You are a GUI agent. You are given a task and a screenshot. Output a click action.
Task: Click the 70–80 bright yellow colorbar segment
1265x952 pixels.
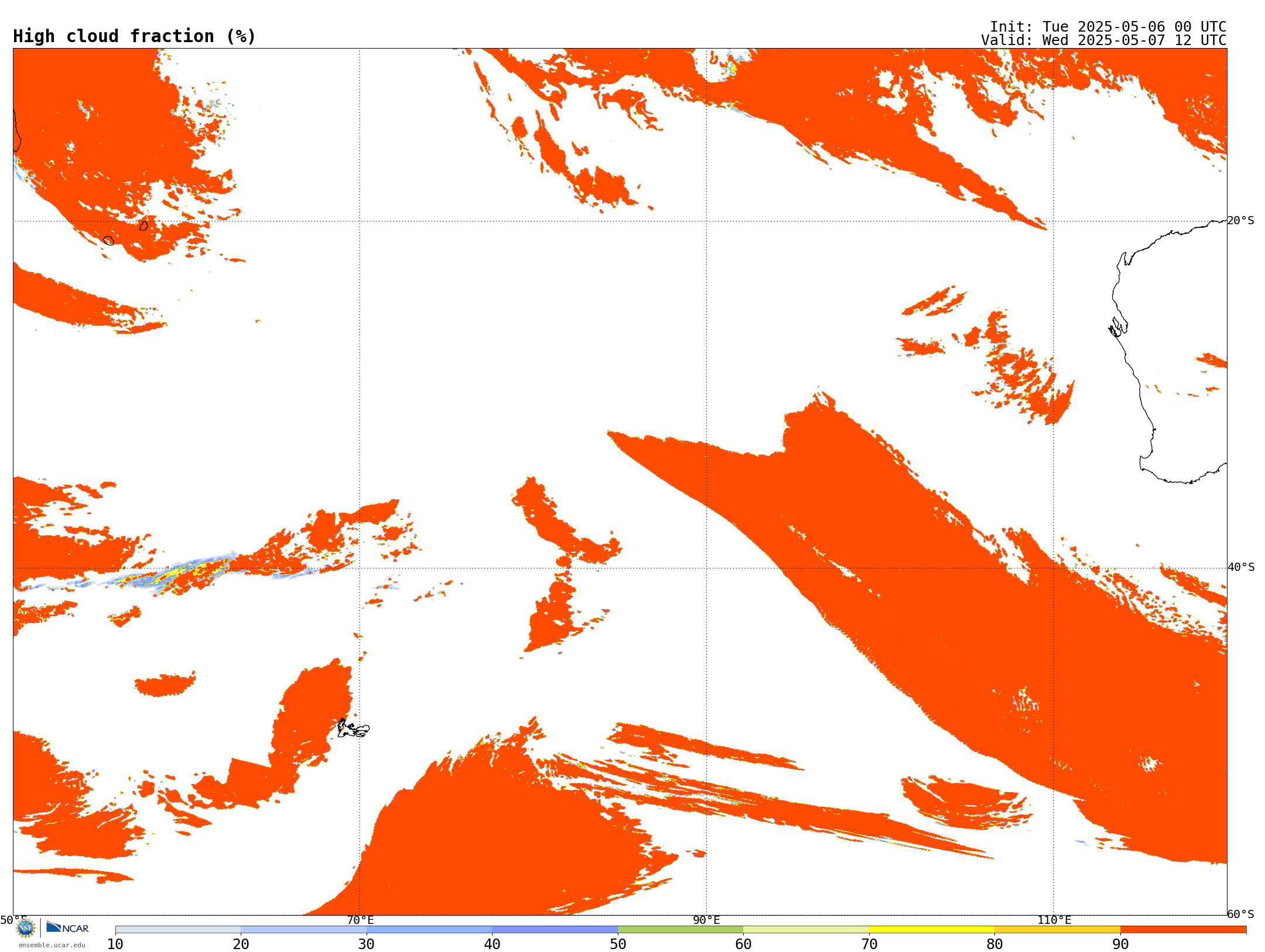click(x=932, y=930)
